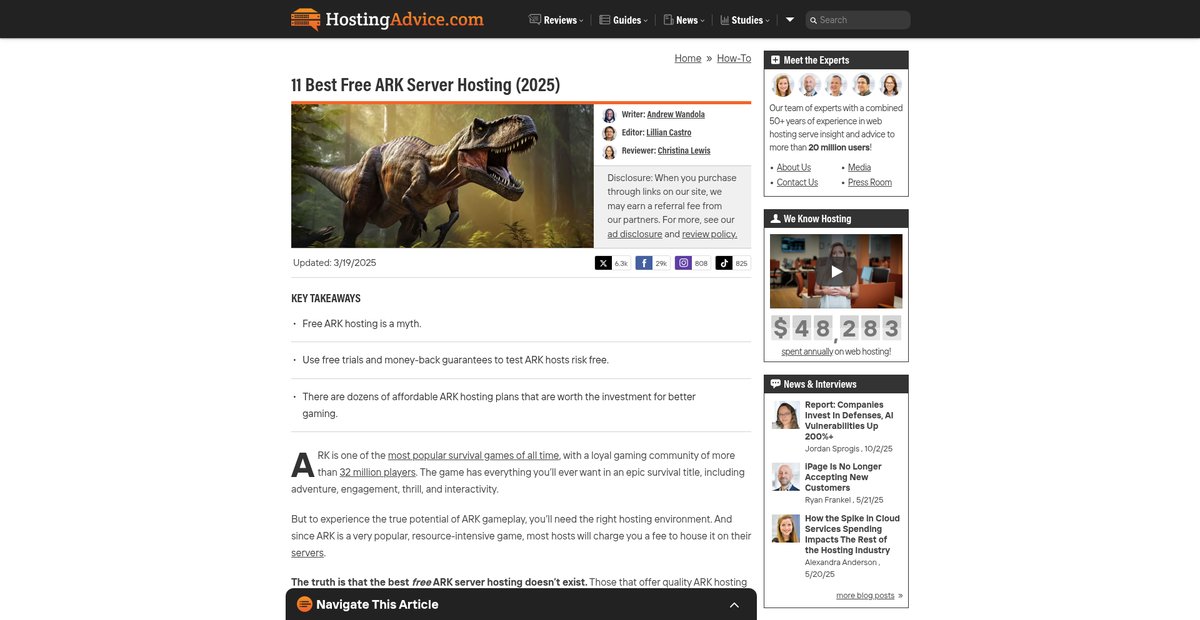Open the News menu

[684, 20]
